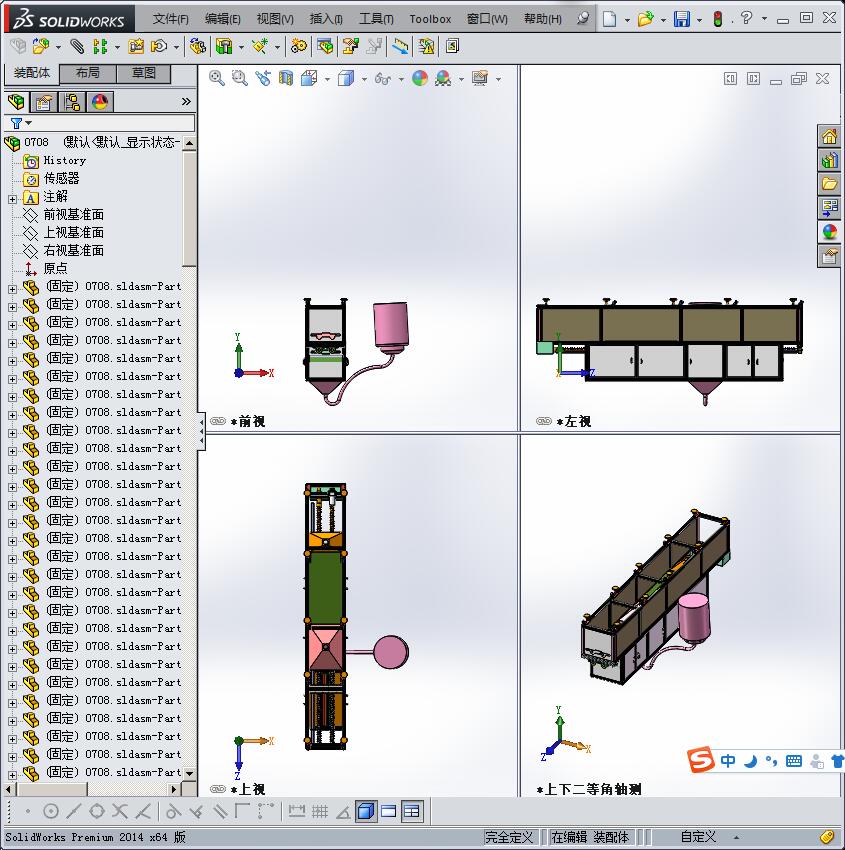Open the PropertyManager tab icon
The image size is (845, 850).
coord(44,102)
